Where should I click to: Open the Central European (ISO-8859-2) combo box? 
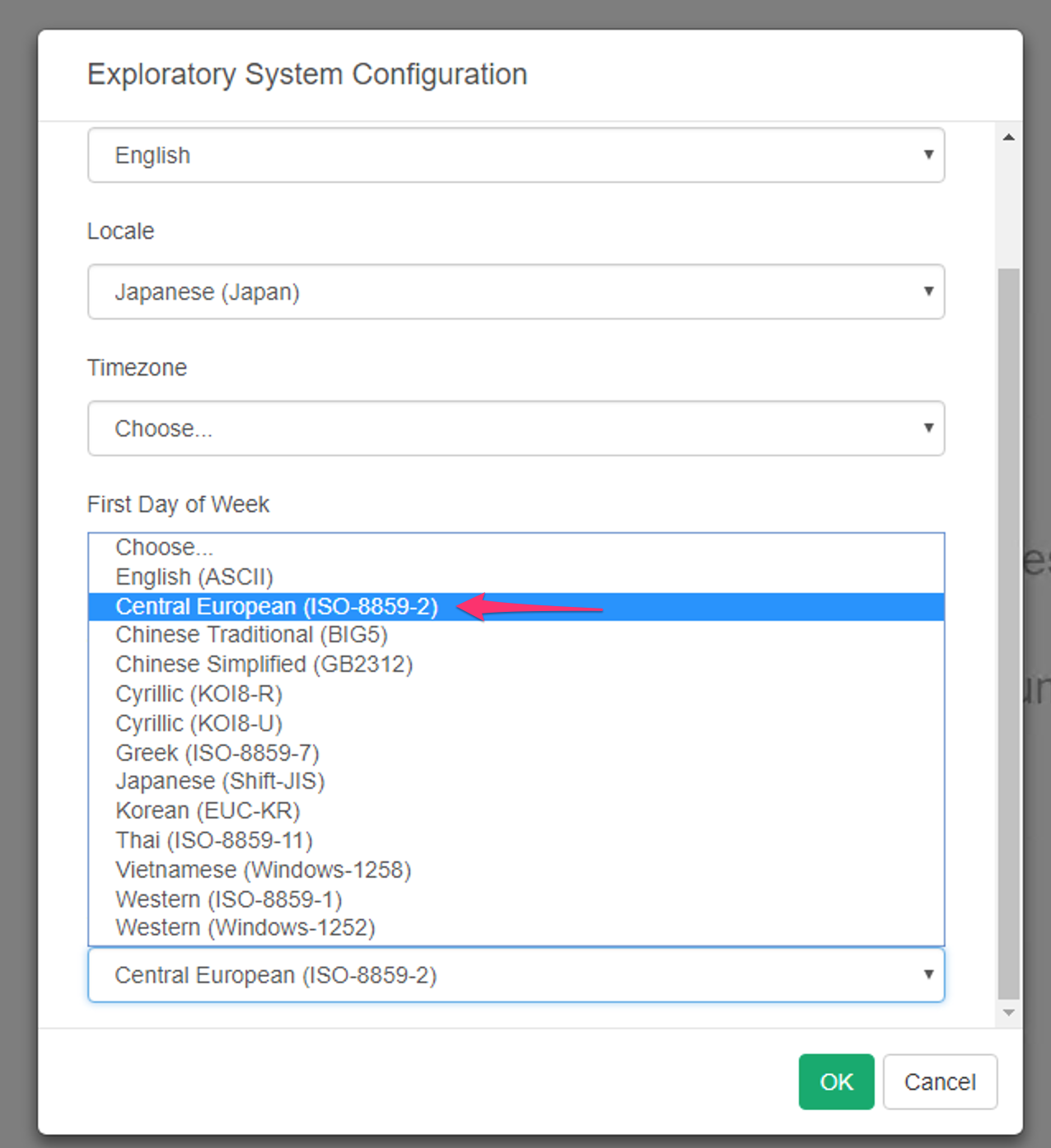coord(516,975)
